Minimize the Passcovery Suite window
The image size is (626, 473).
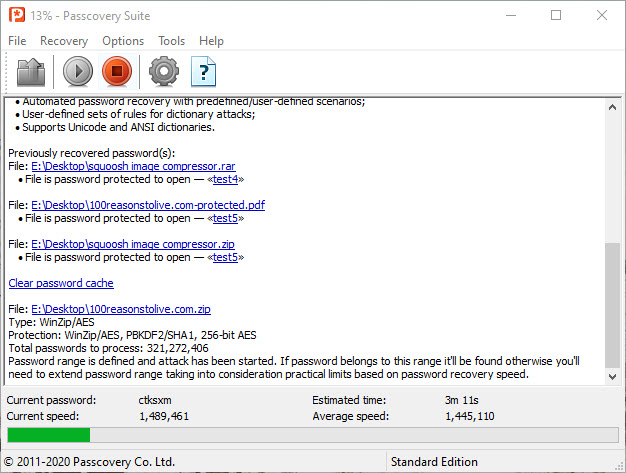tap(511, 16)
